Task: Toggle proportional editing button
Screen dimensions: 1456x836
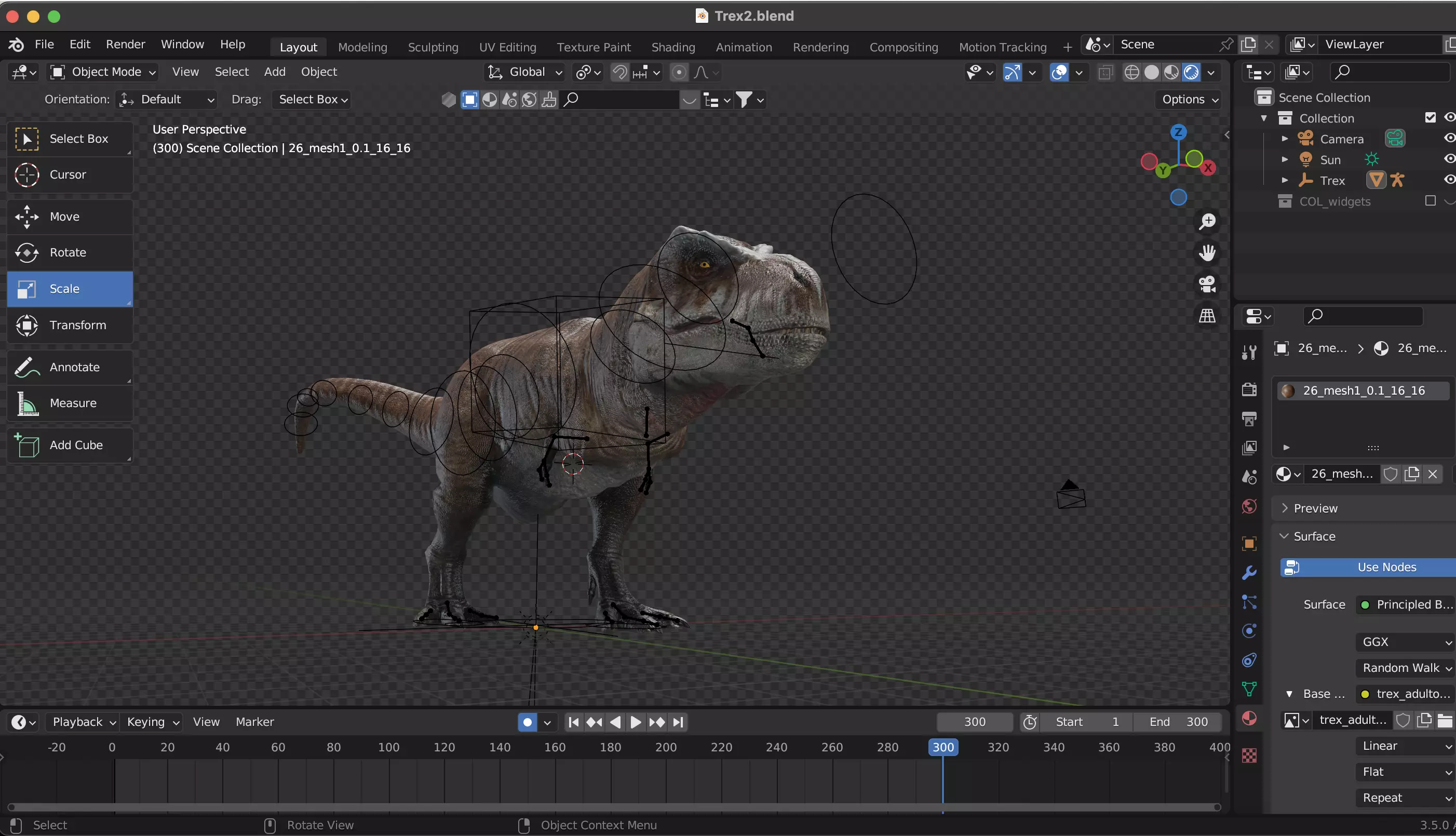Action: [679, 72]
